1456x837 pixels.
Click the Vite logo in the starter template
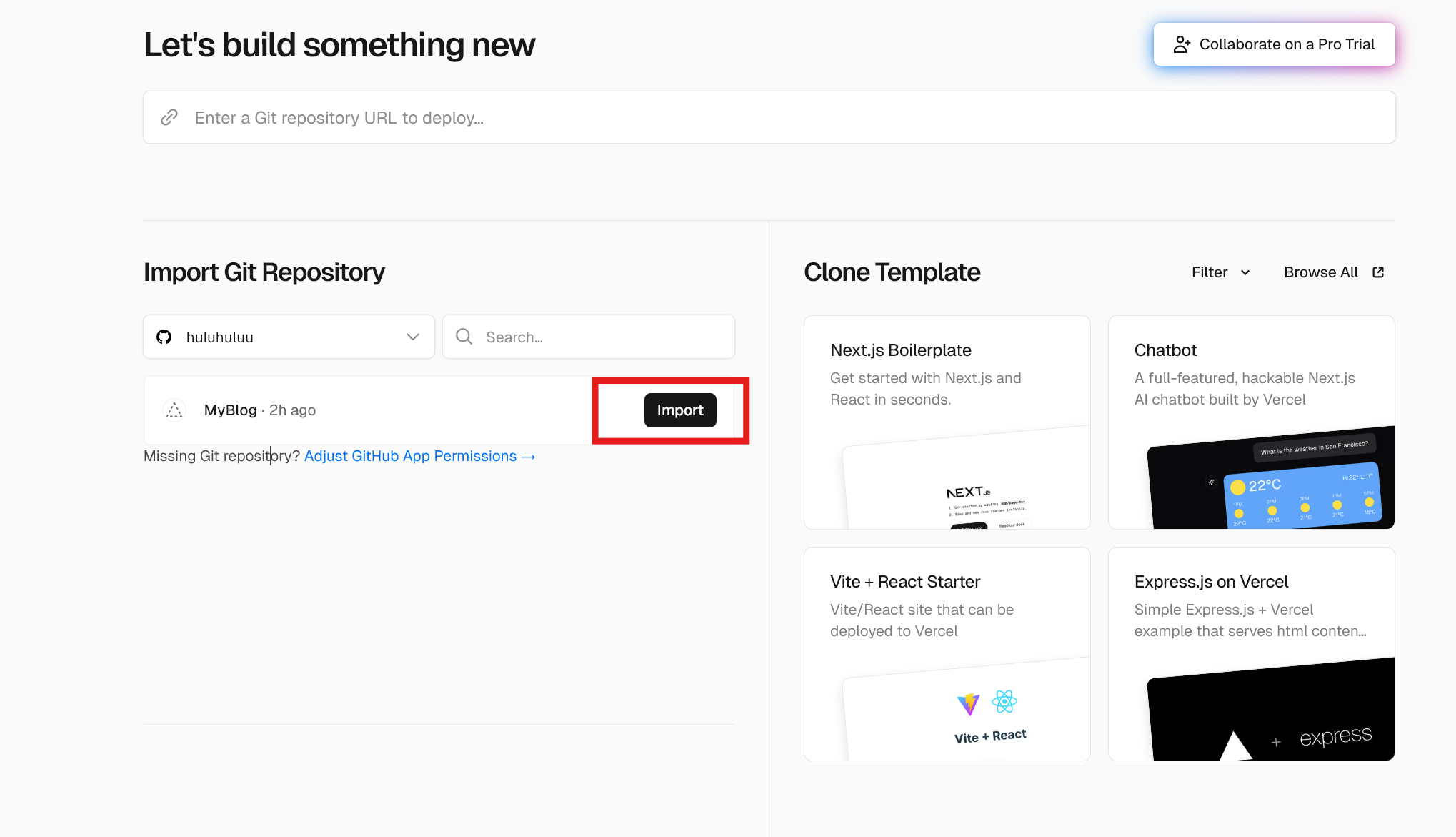pos(969,703)
